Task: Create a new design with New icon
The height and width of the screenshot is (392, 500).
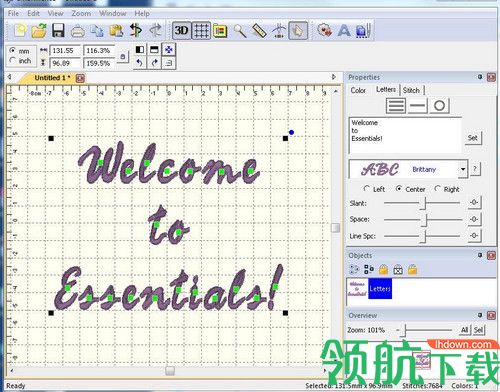Action: (x=20, y=31)
